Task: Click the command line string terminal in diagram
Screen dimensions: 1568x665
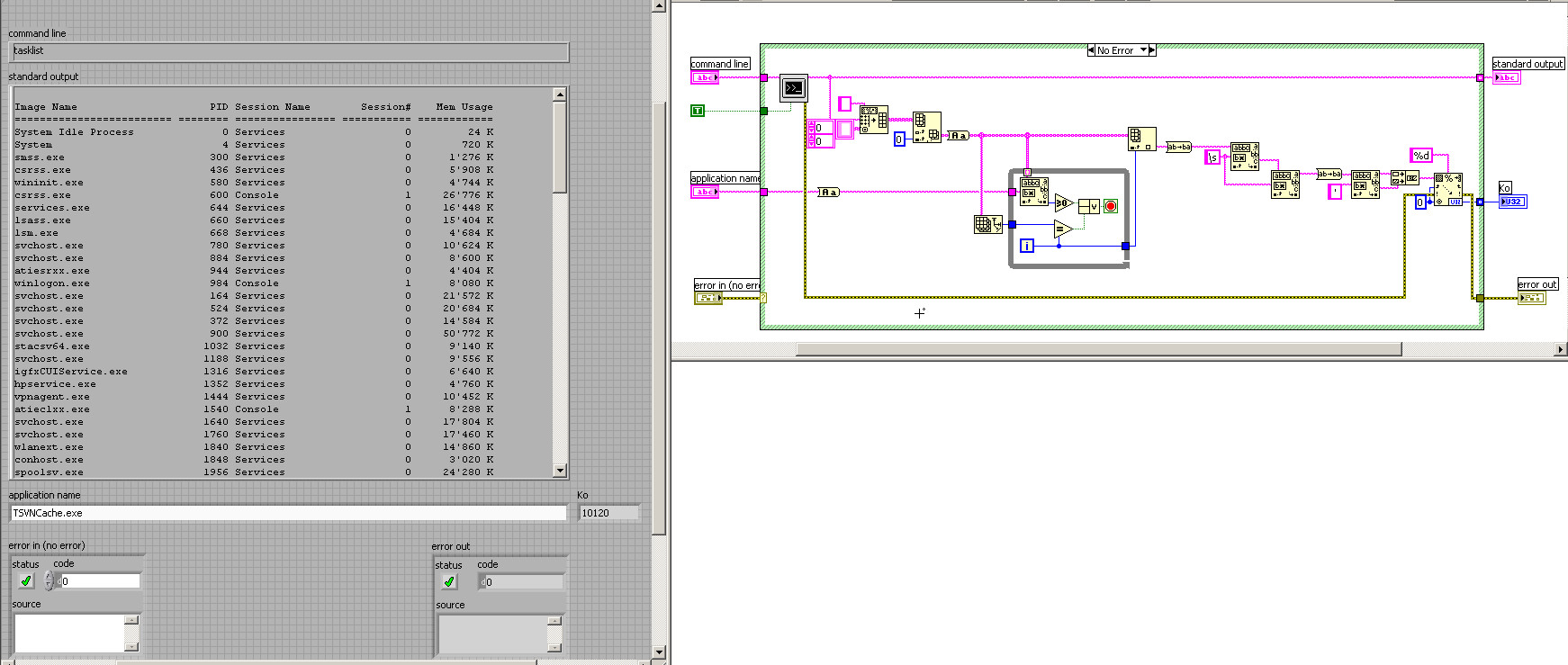Action: pyautogui.click(x=705, y=77)
